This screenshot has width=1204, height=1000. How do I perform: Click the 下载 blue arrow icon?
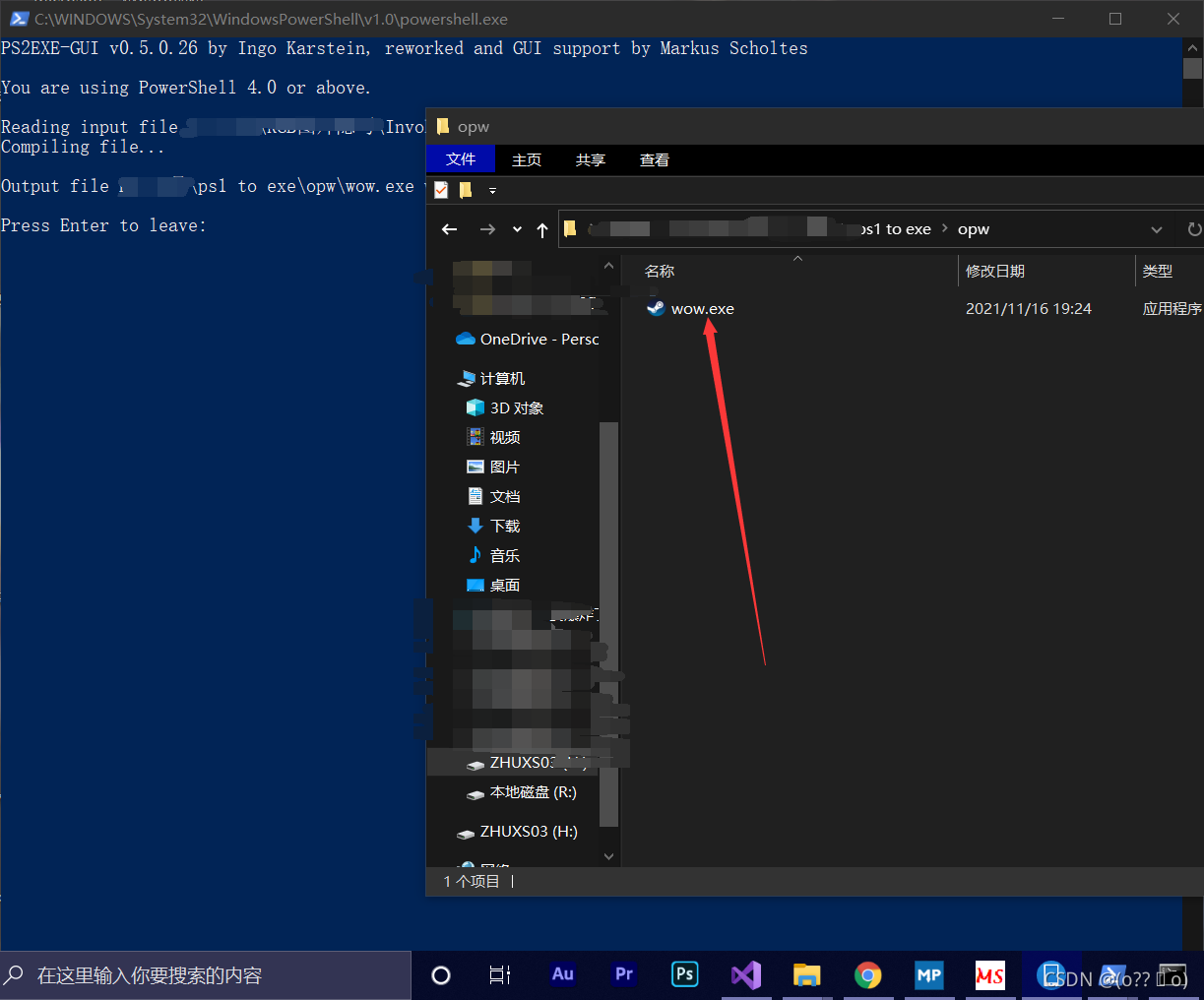[x=475, y=526]
